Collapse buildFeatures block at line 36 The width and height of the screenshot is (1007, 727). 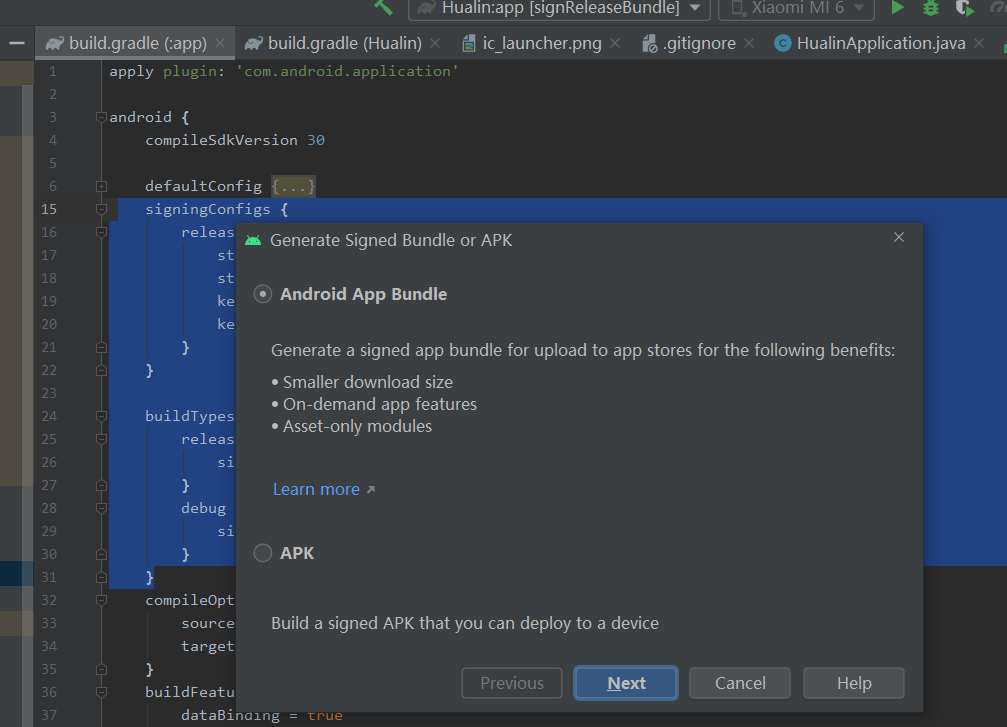click(101, 692)
